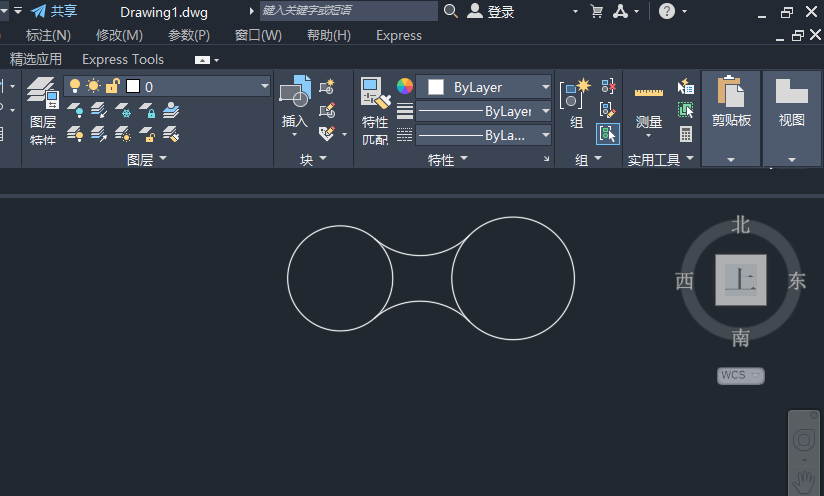Image resolution: width=824 pixels, height=496 pixels.
Task: Select the Layer Unisolate tool
Action: 99,135
